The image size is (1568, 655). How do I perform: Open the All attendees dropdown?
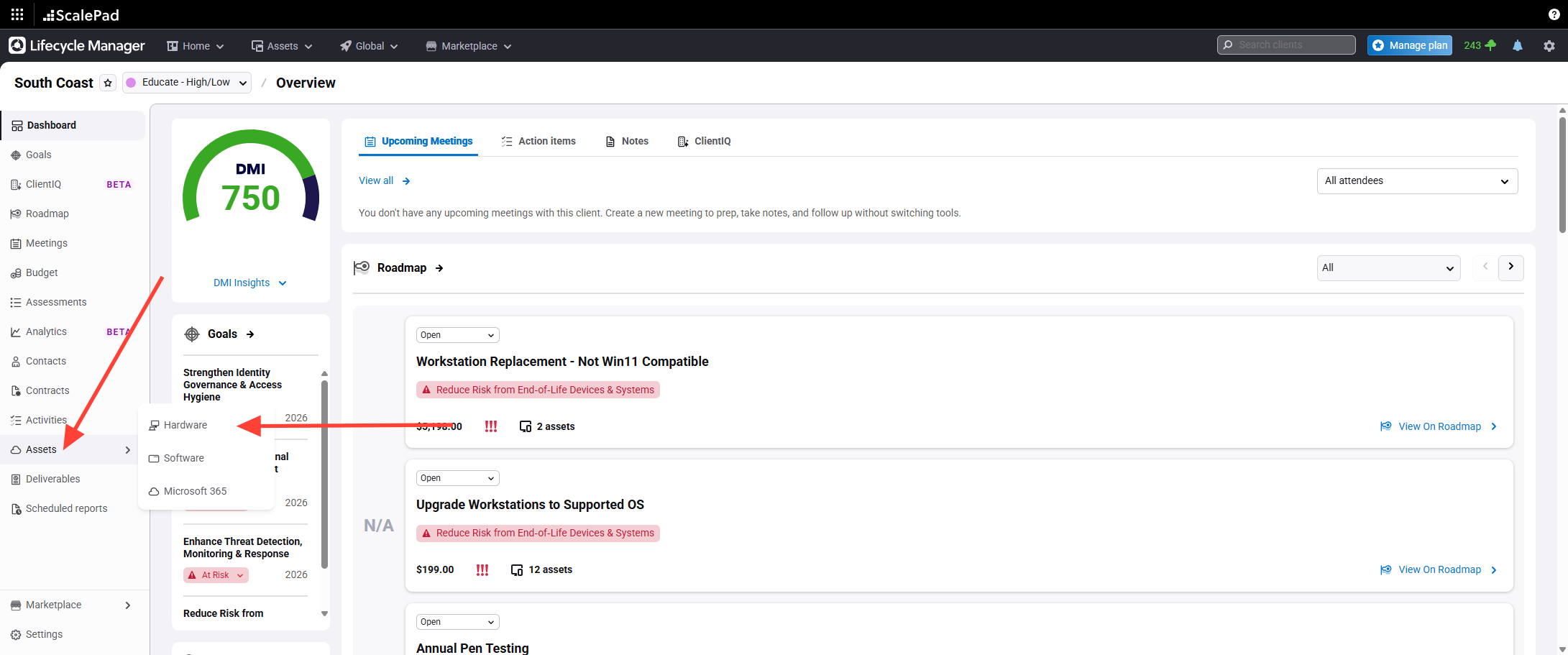(x=1416, y=181)
